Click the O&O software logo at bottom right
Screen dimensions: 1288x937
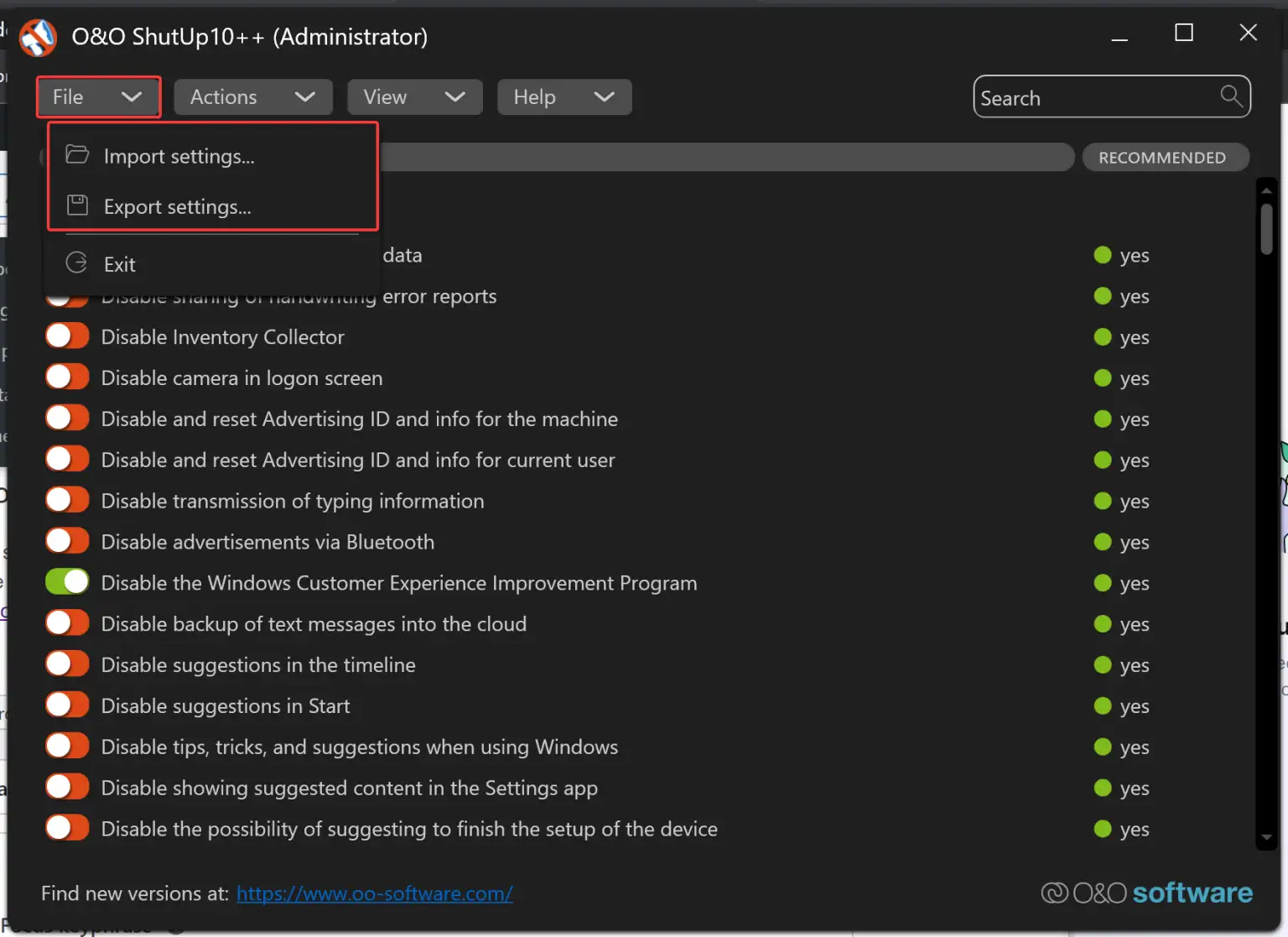click(x=1146, y=893)
